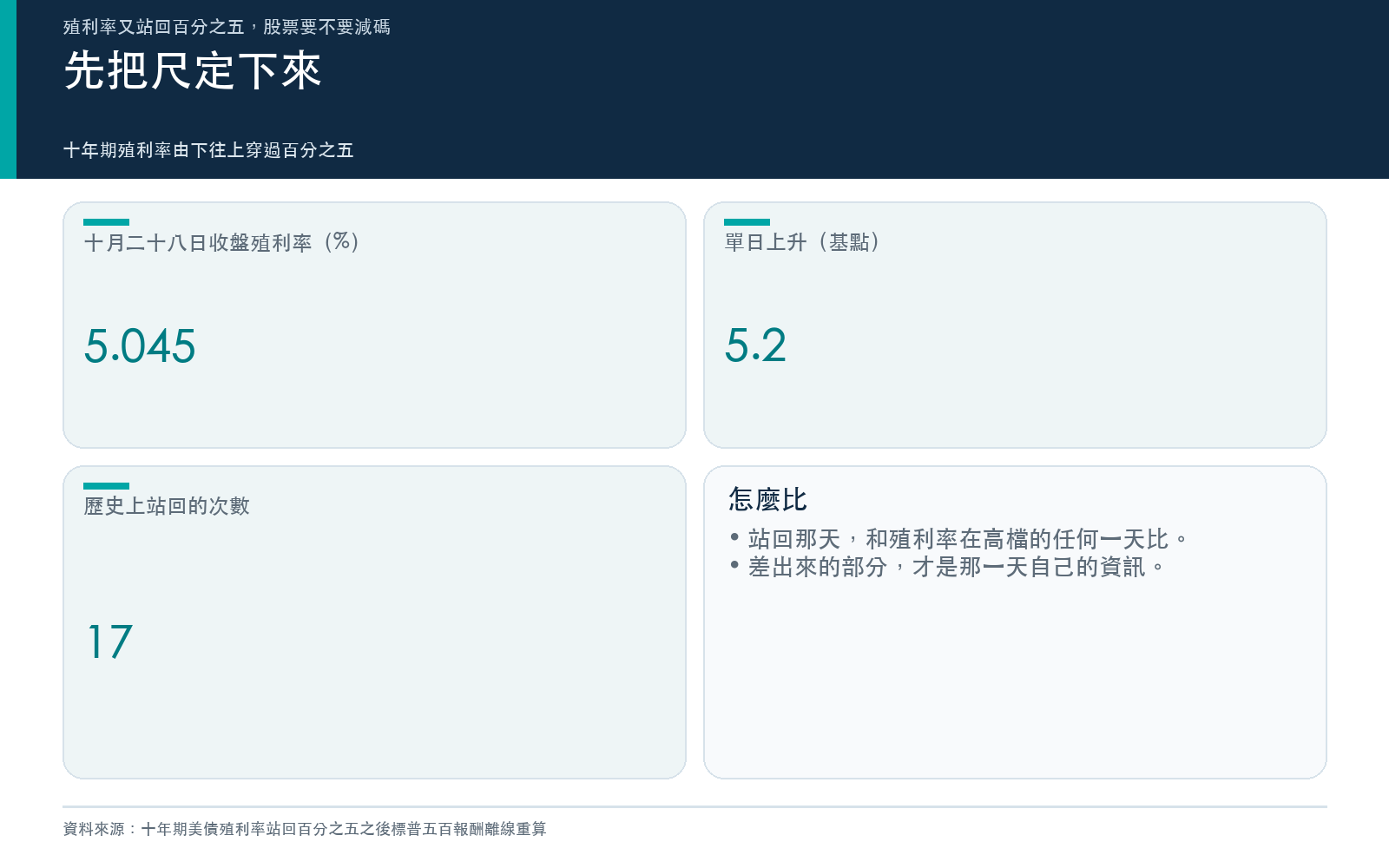Click the subtitle 十年期殖利率由下往上穿過百分之五
1389x868 pixels.
208,150
